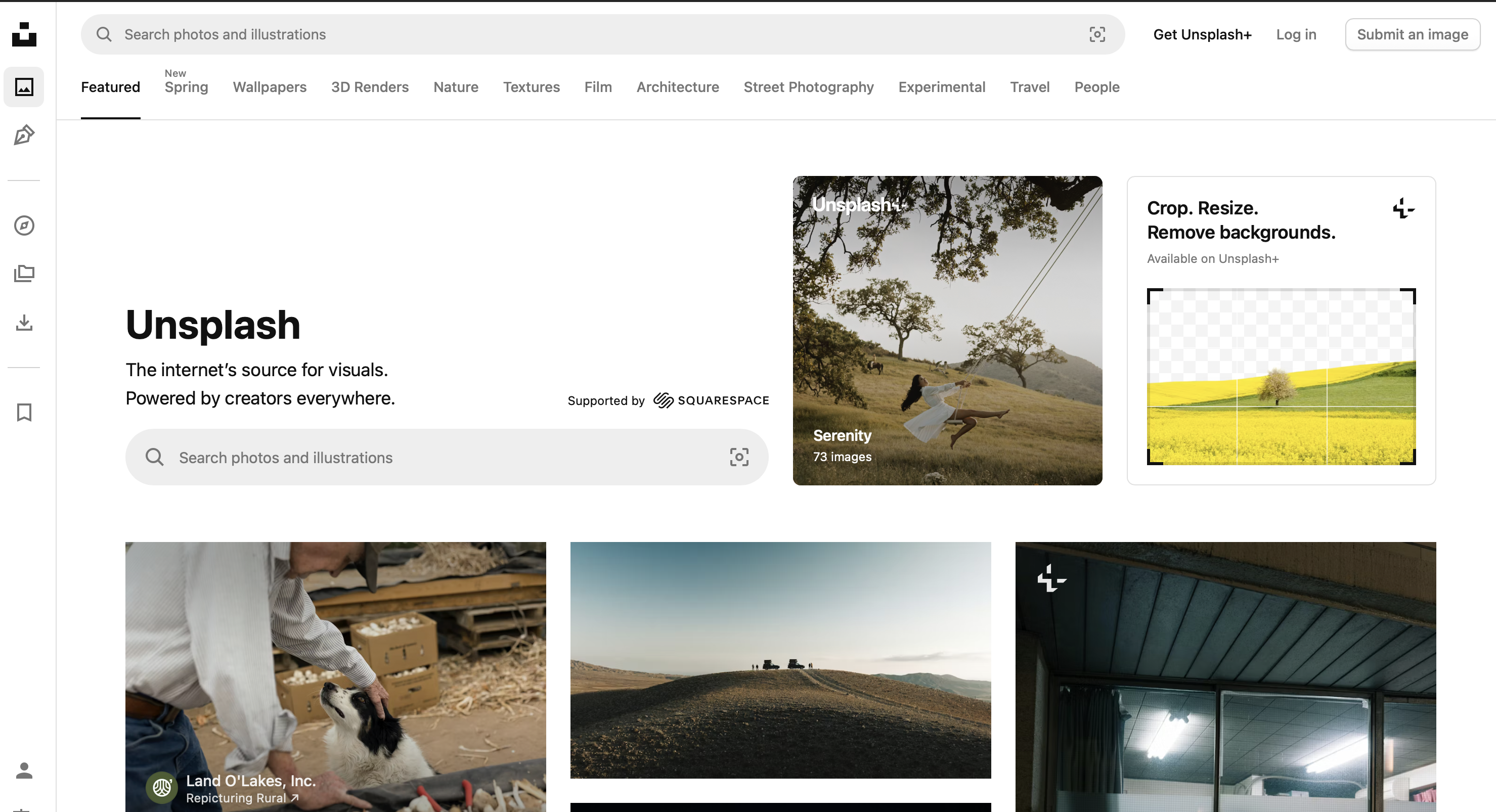Click the downloads icon in the sidebar
The height and width of the screenshot is (812, 1496).
pyautogui.click(x=24, y=322)
